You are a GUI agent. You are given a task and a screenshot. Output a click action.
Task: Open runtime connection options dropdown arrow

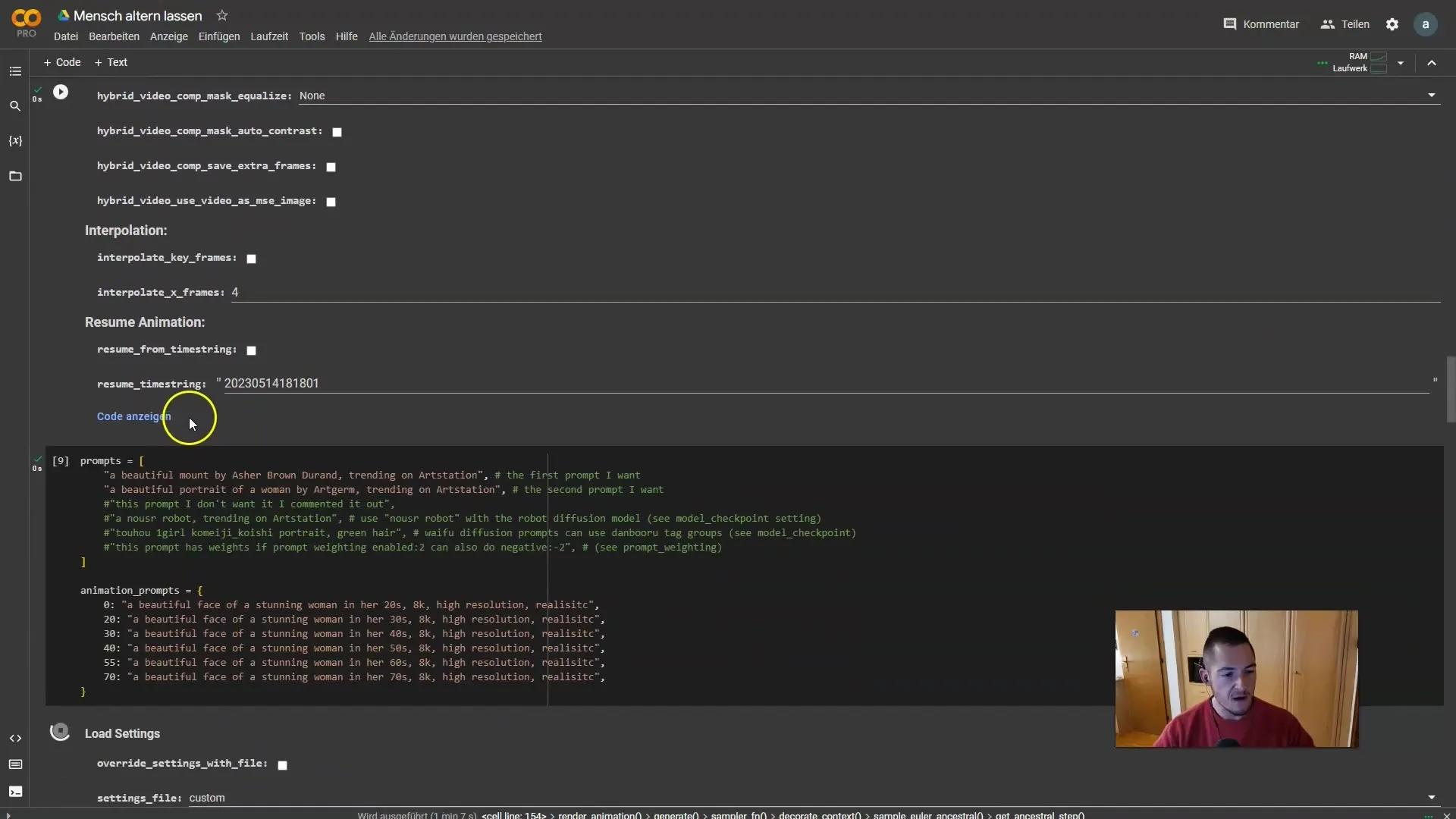click(1401, 63)
